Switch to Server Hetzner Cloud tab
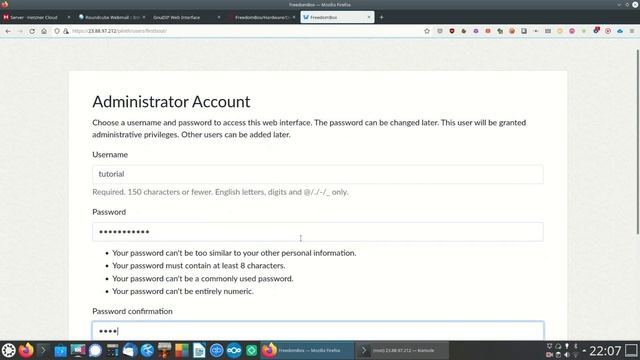This screenshot has height=360, width=640. coord(37,17)
